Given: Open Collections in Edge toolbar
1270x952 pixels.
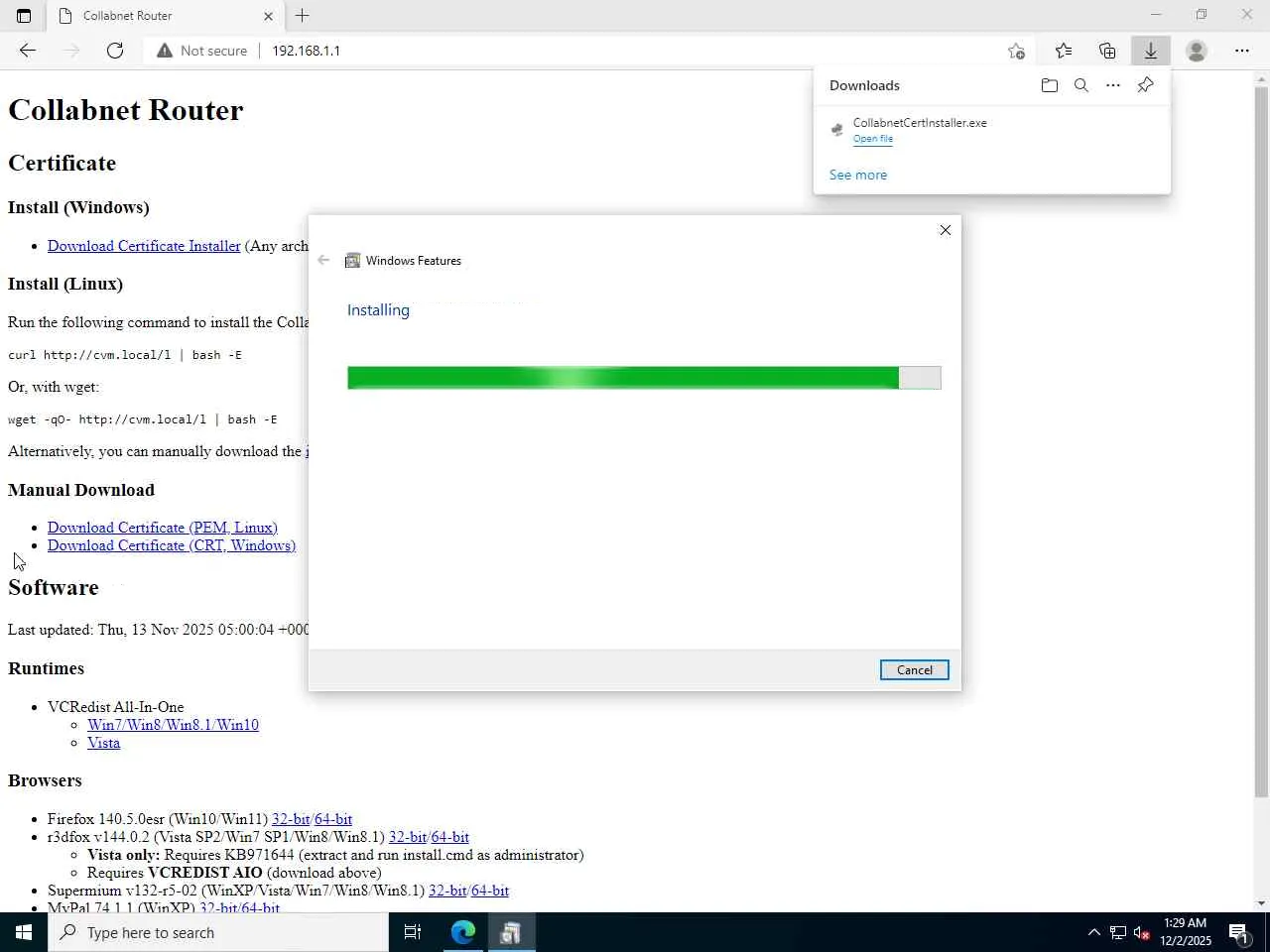Looking at the screenshot, I should (1107, 51).
